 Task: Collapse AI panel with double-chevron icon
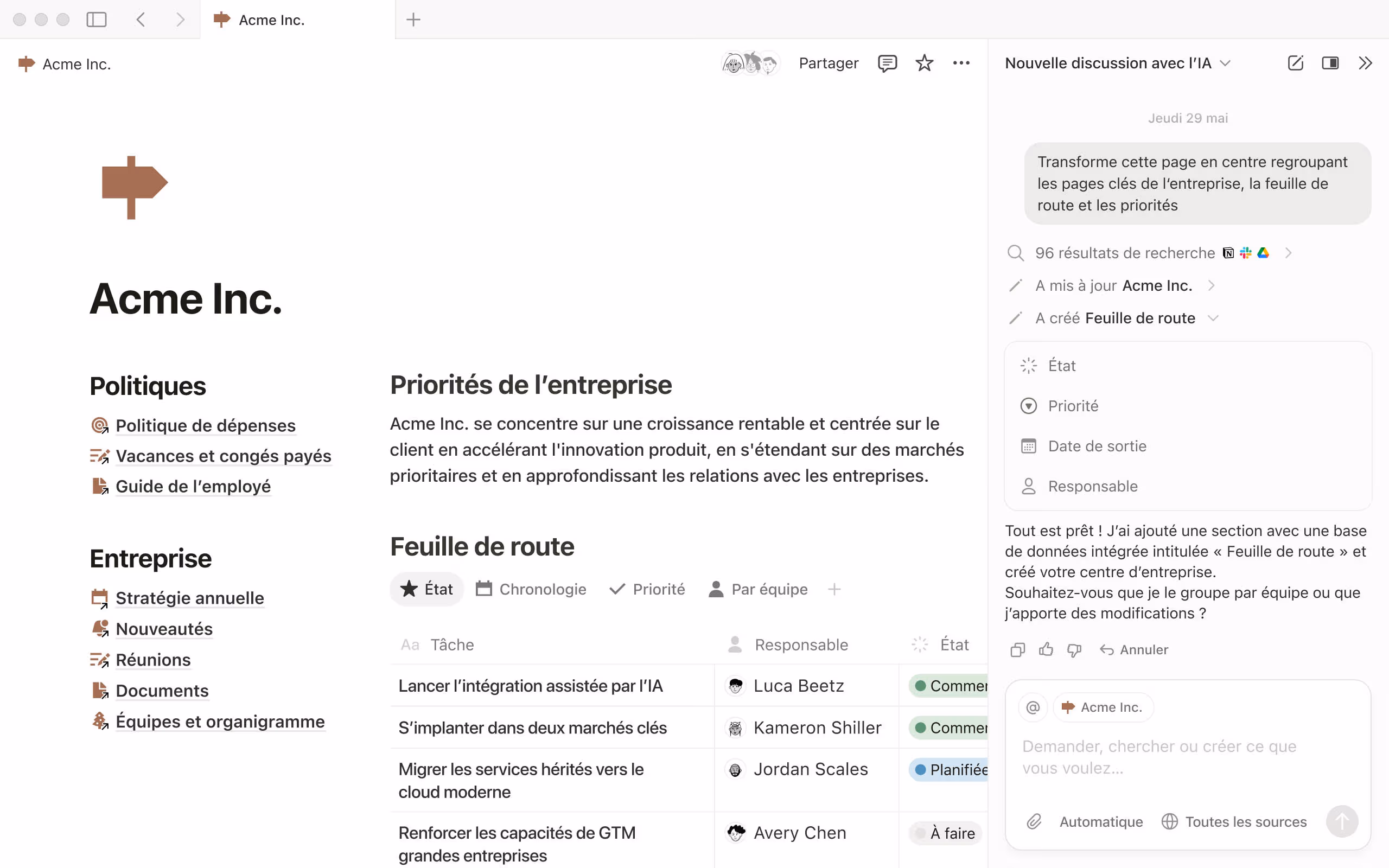1365,63
